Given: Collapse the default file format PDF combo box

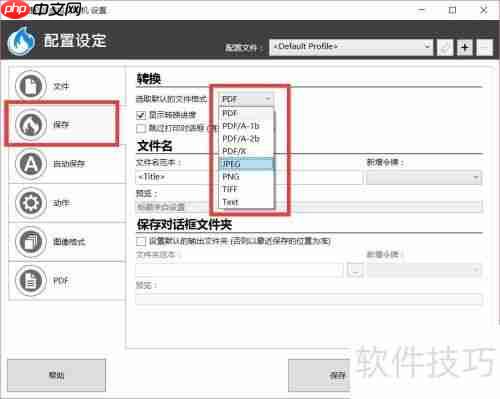Looking at the screenshot, I should click(246, 99).
